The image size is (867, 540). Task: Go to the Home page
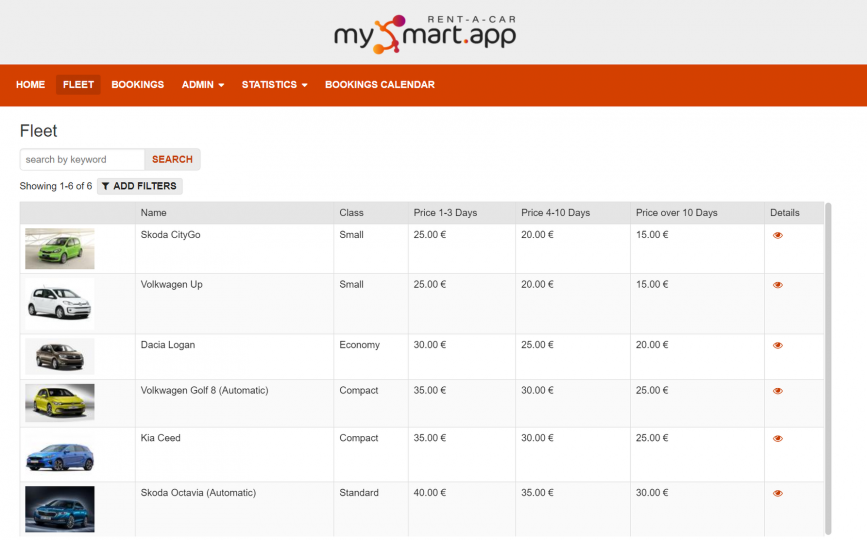tap(30, 85)
